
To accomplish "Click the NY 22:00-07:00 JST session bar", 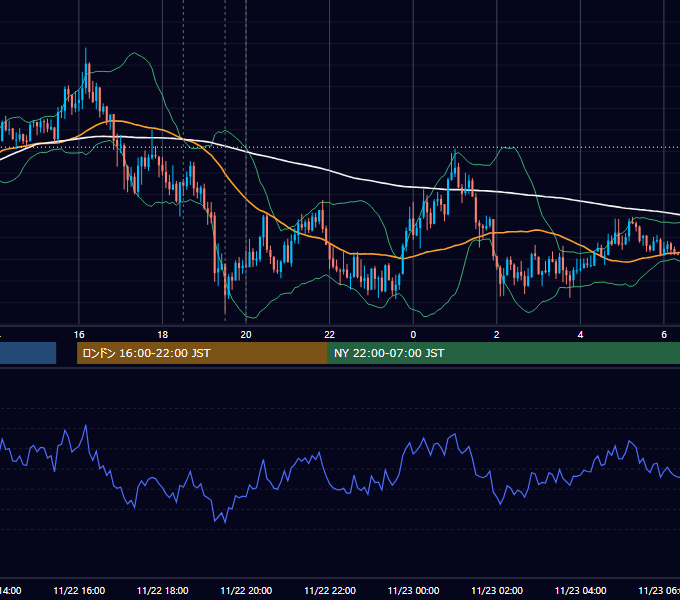I will click(x=503, y=353).
